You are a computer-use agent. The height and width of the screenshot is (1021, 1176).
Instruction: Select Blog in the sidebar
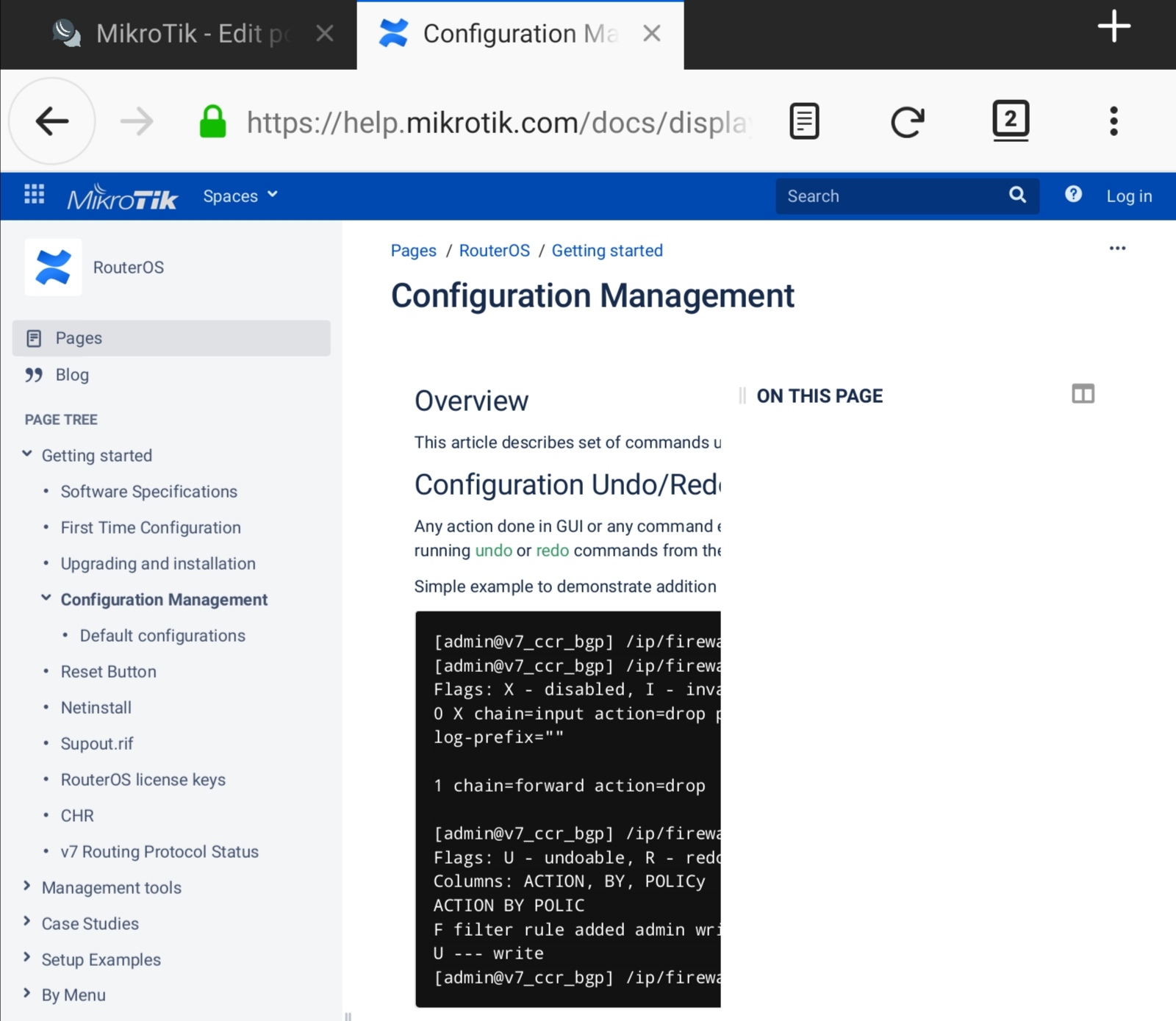(x=72, y=375)
